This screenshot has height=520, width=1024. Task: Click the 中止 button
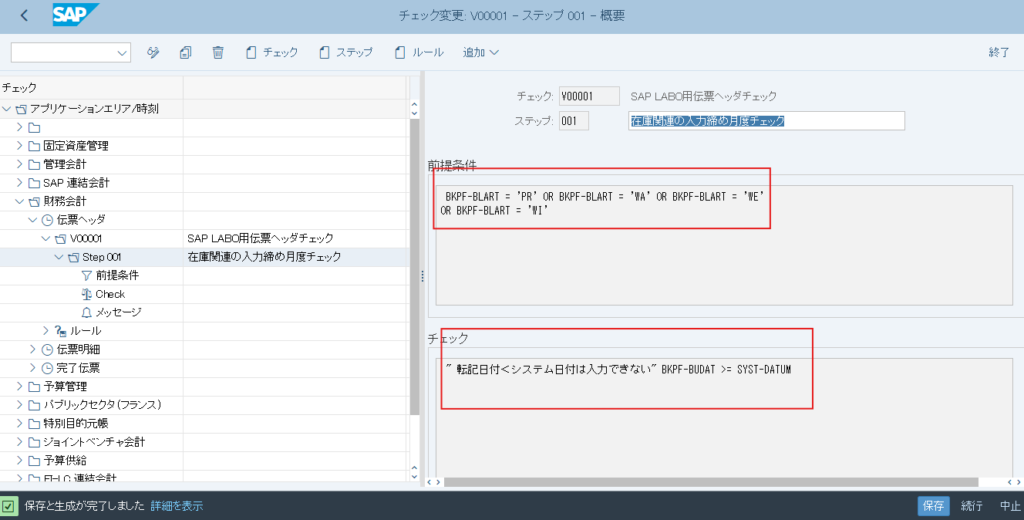tap(1010, 506)
